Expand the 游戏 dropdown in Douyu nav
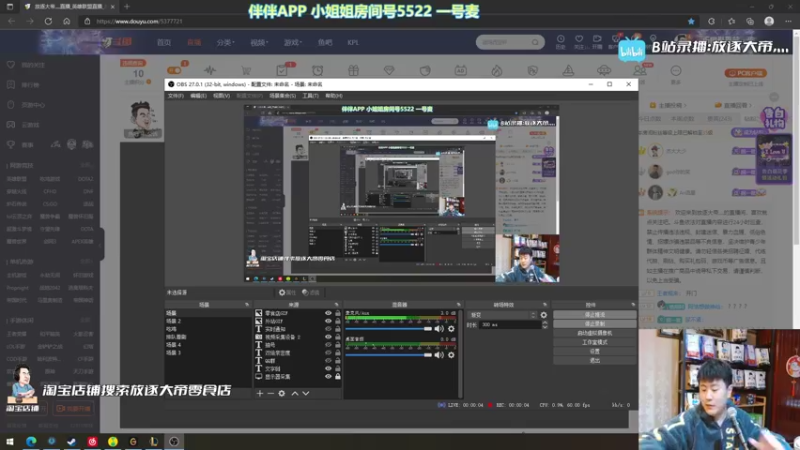Image resolution: width=800 pixels, height=450 pixels. [293, 42]
